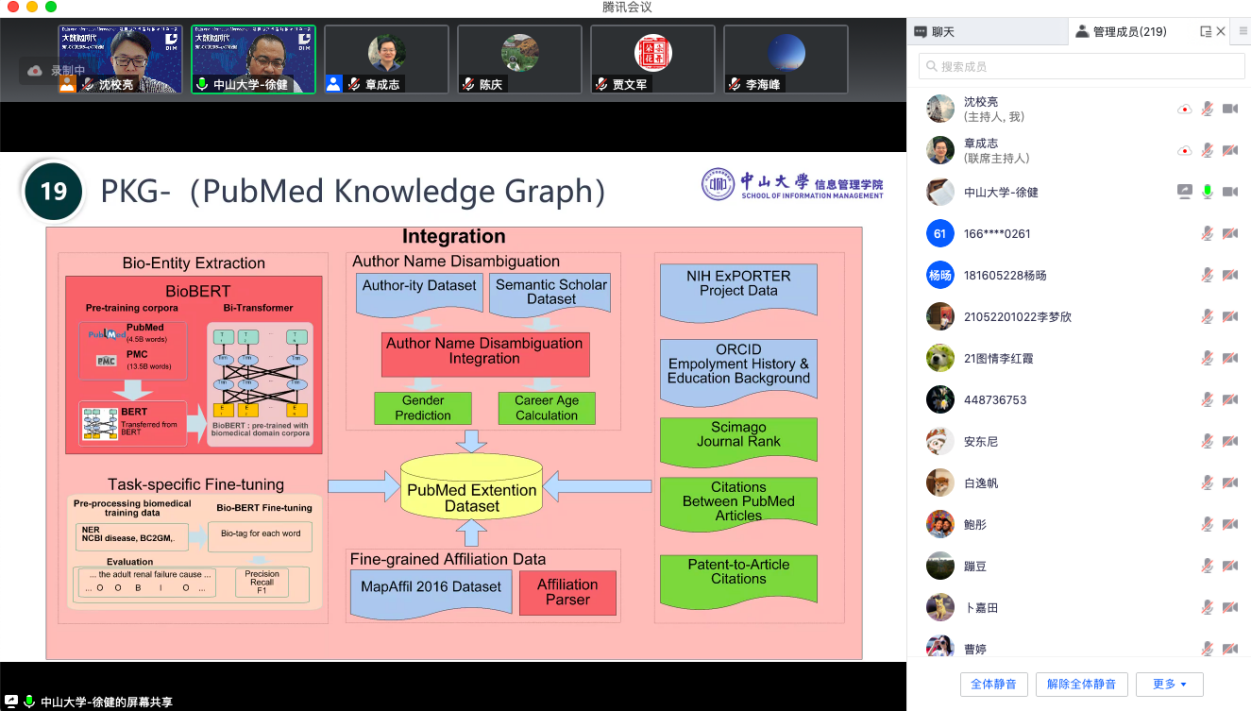Click microphone icon for 卜嘉田
The width and height of the screenshot is (1251, 711).
tap(1208, 608)
